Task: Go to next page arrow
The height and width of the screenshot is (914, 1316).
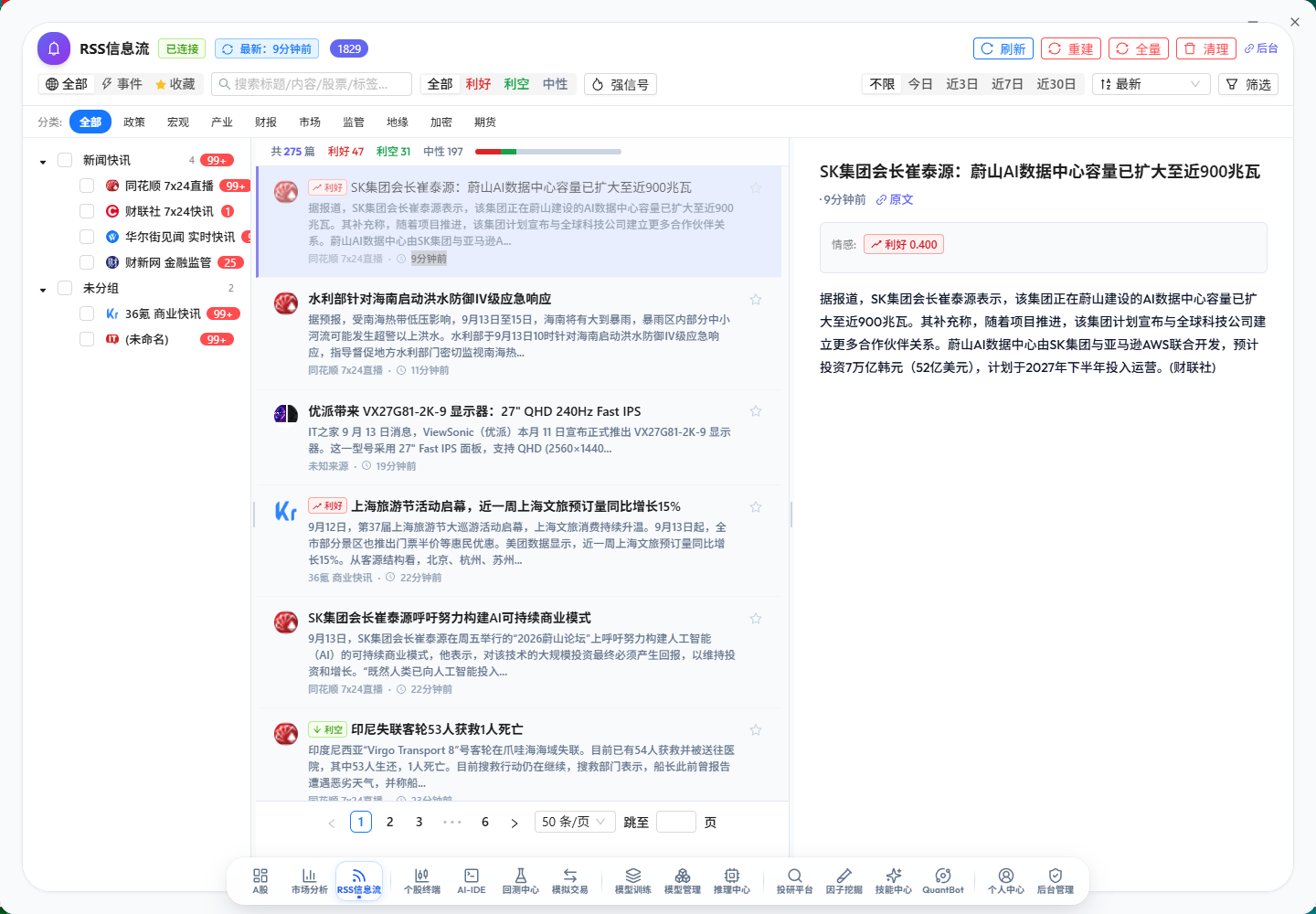Action: tap(515, 823)
